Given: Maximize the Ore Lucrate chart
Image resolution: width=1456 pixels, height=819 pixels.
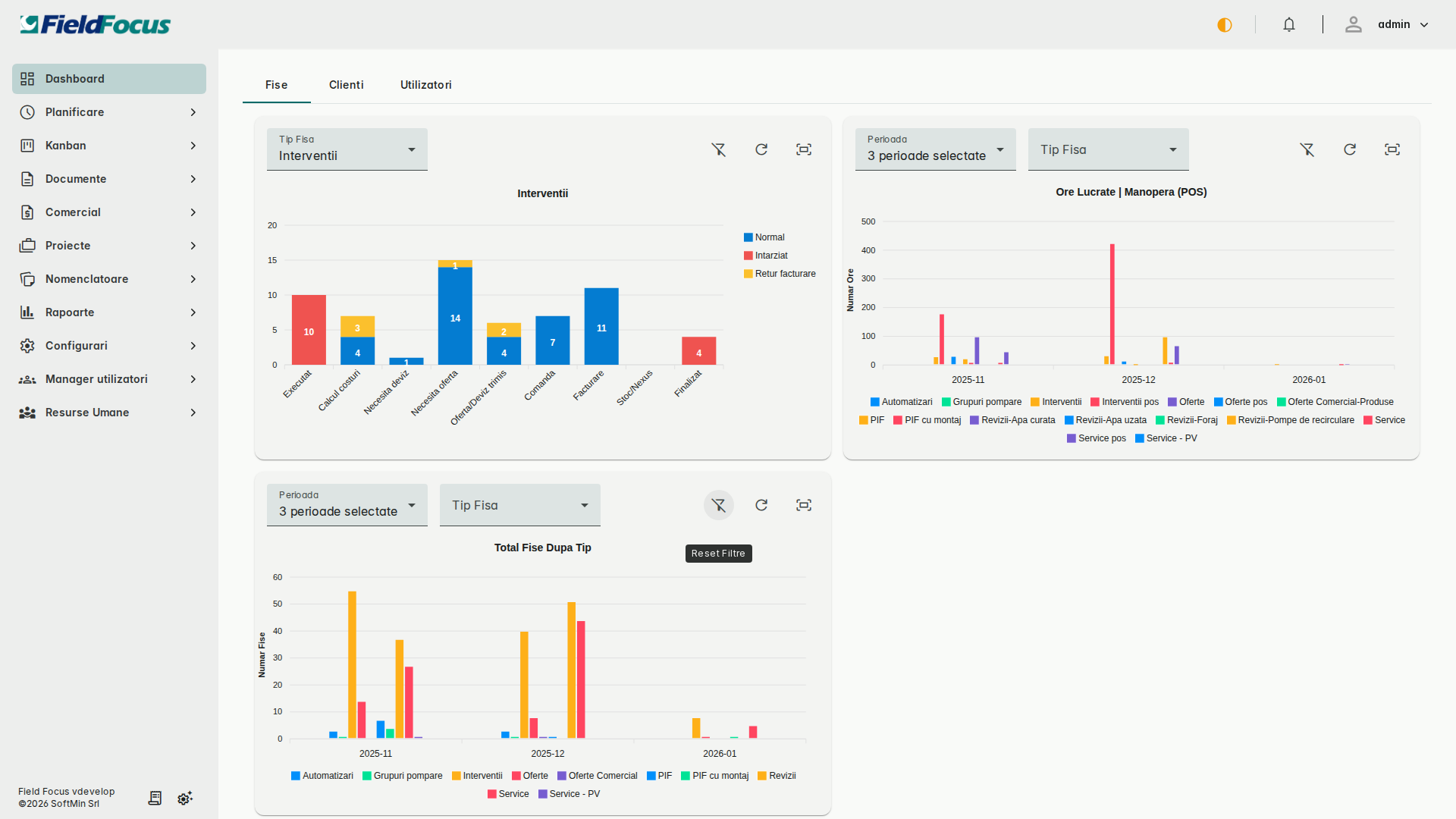Looking at the screenshot, I should (x=1392, y=149).
